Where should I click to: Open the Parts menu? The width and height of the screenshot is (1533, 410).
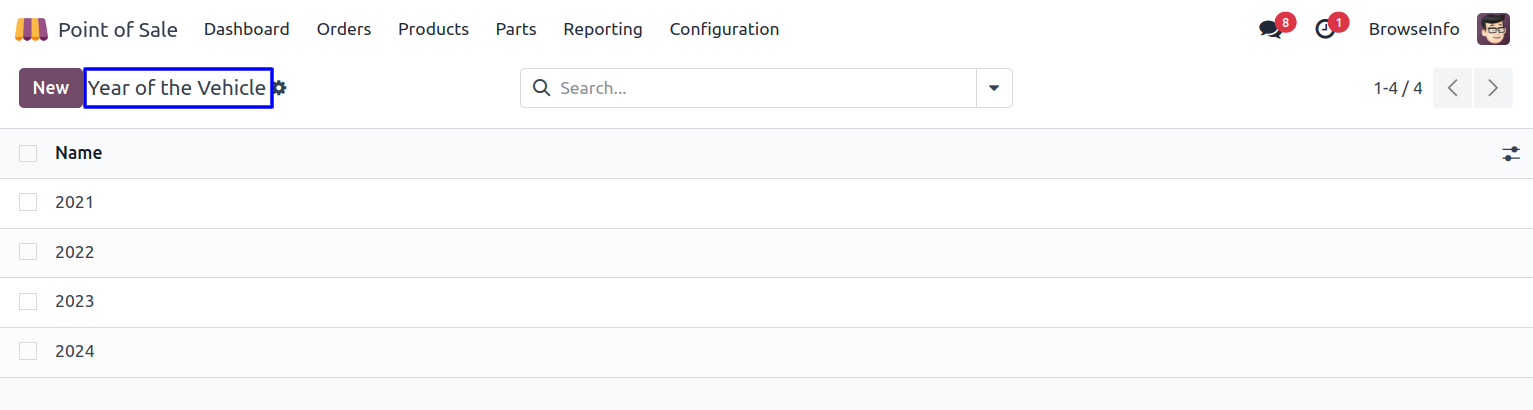point(516,29)
